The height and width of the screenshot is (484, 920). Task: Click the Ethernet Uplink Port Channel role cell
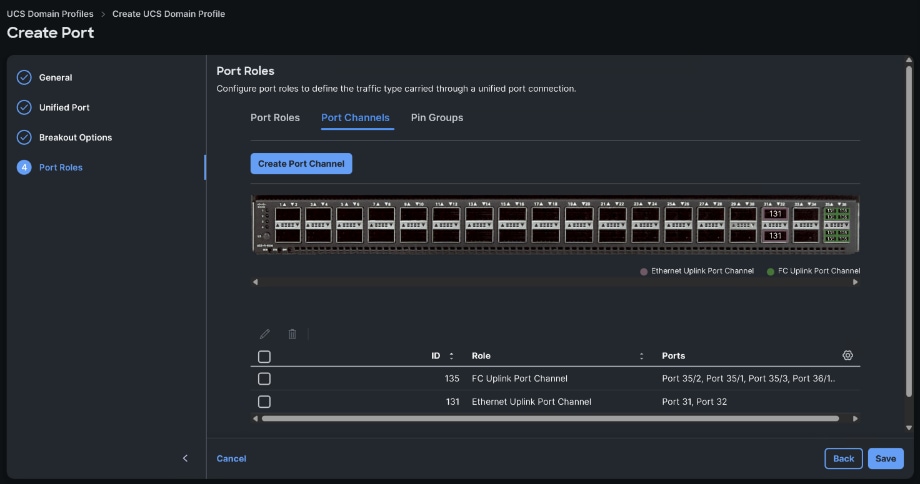tap(532, 401)
